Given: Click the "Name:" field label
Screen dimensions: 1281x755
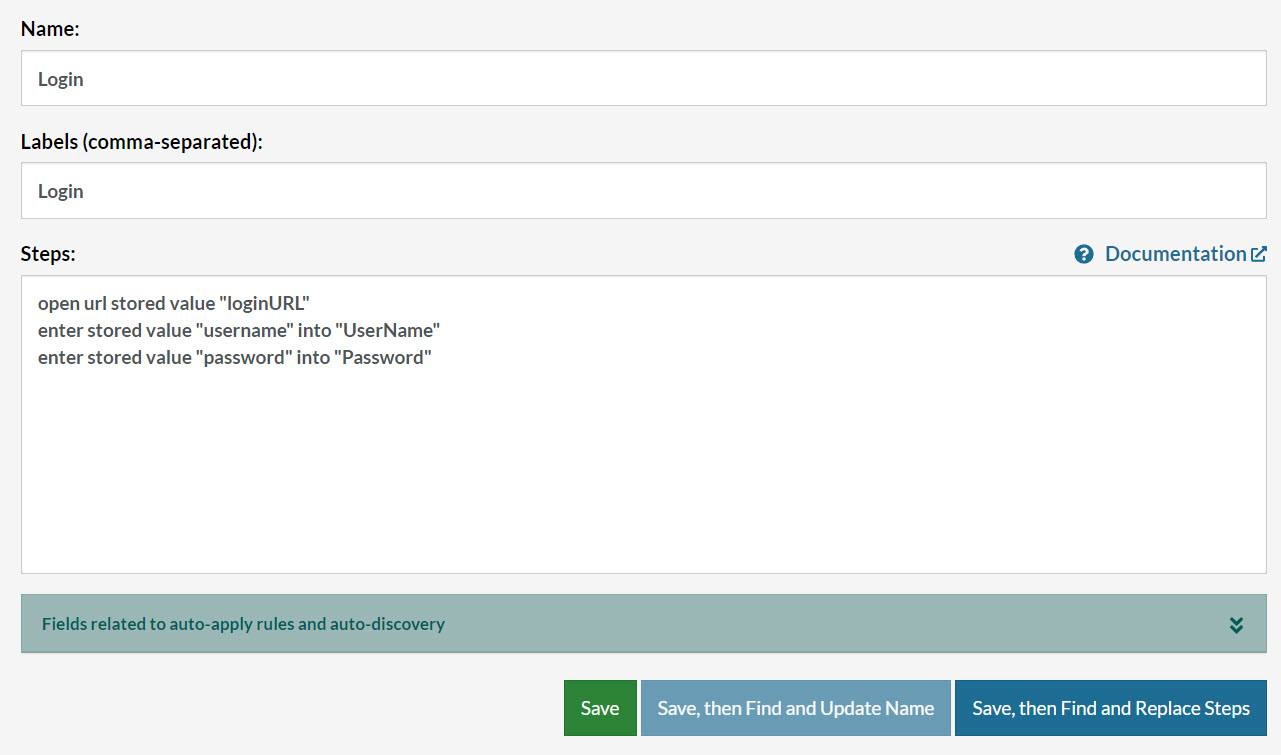Looking at the screenshot, I should tap(50, 29).
